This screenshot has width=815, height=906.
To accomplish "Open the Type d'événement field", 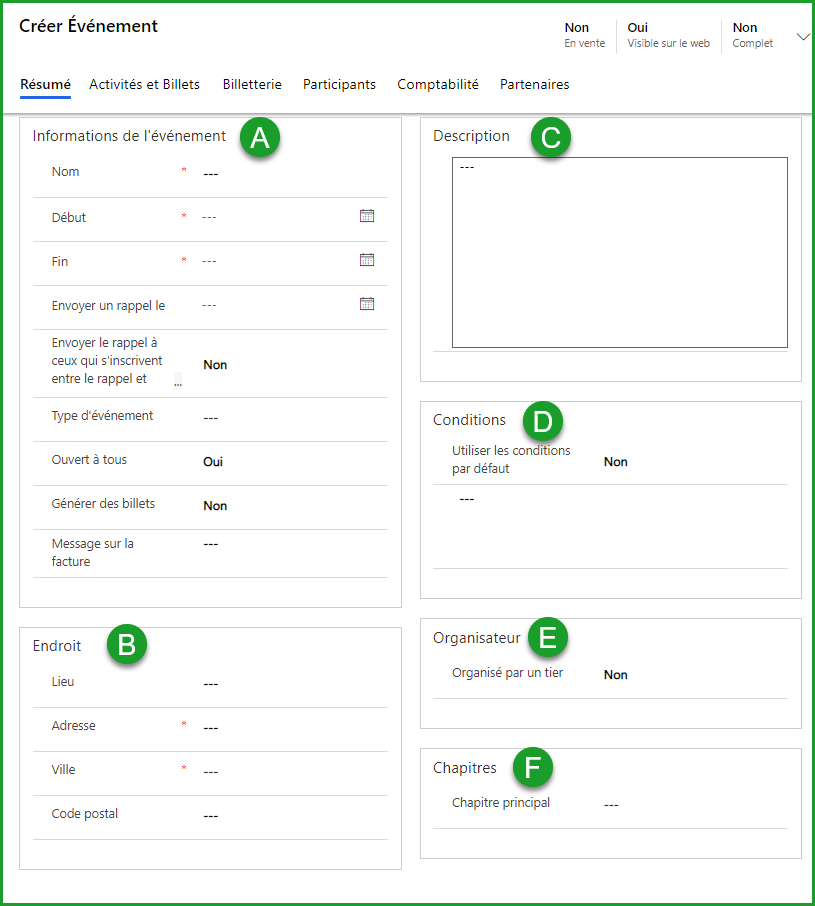I will (x=280, y=418).
